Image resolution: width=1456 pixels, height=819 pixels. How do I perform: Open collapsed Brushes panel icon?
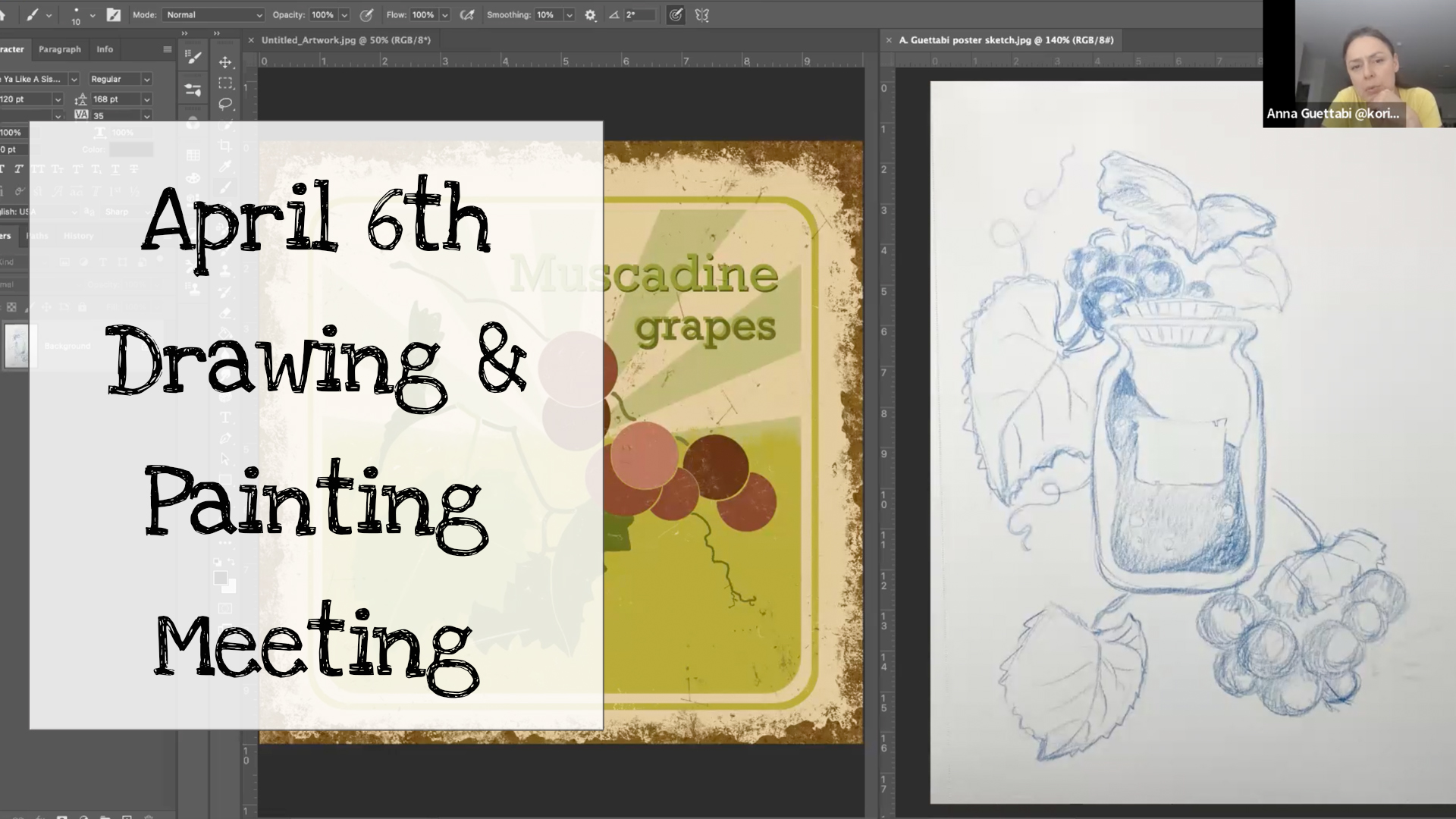pos(193,90)
